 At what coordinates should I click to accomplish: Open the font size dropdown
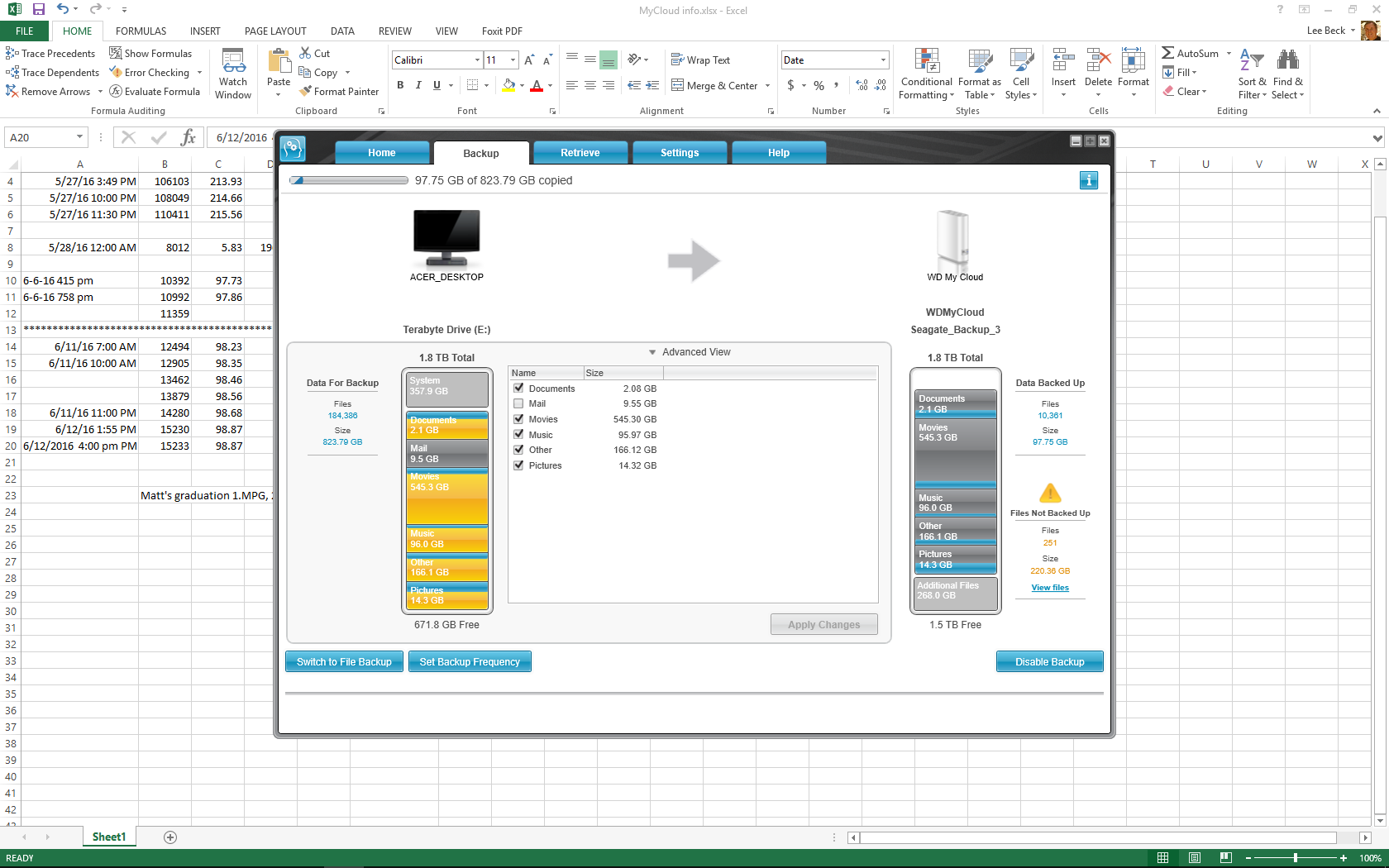(x=513, y=60)
